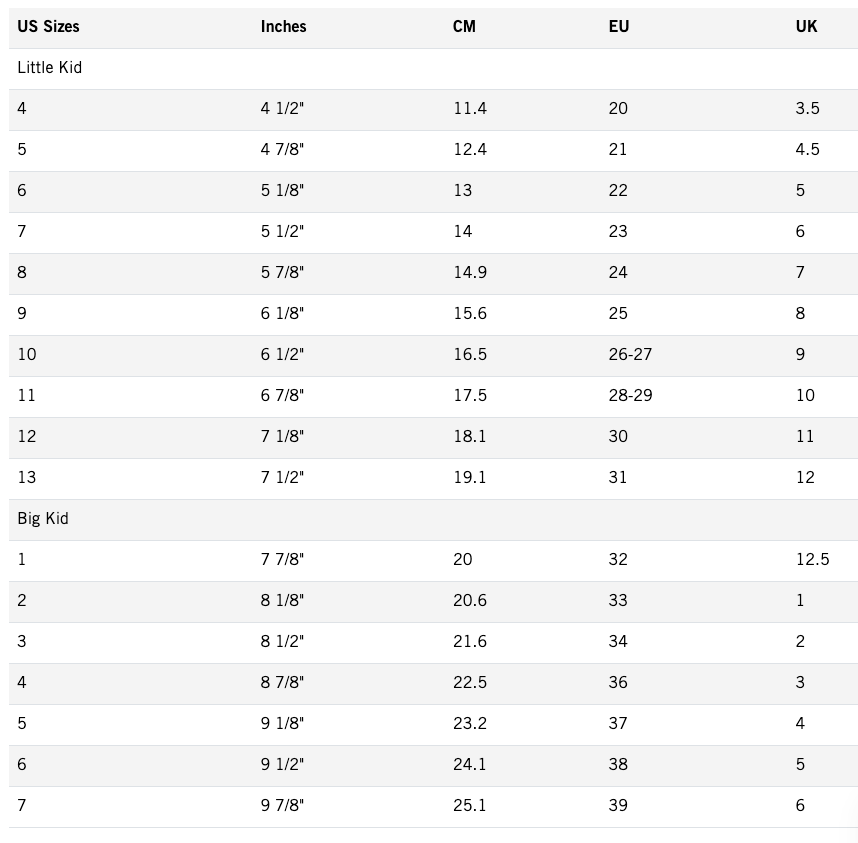Image resolution: width=858 pixels, height=843 pixels.
Task: Click the 20.6 CM value
Action: 469,600
